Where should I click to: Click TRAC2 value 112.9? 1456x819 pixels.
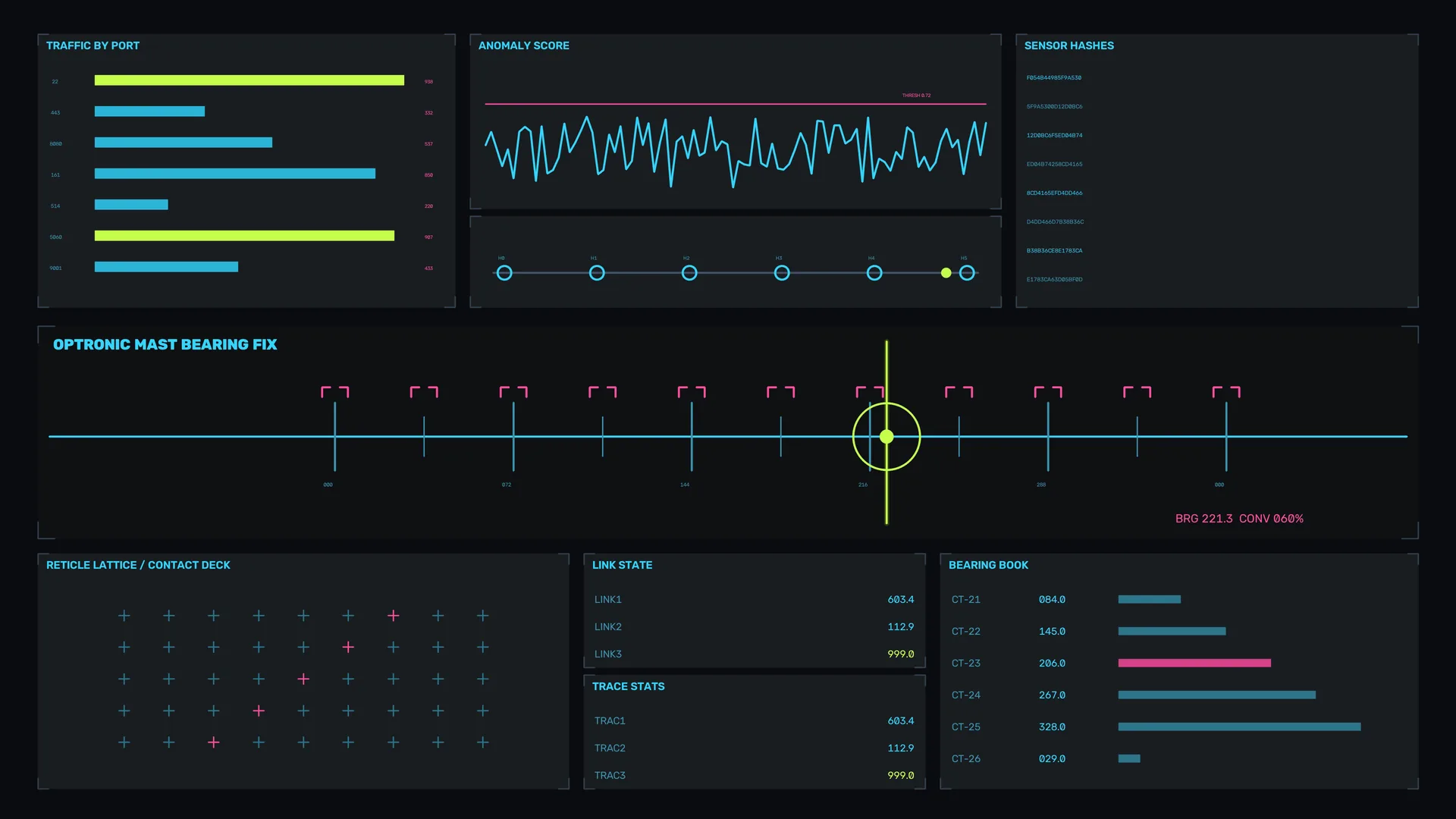(x=901, y=748)
